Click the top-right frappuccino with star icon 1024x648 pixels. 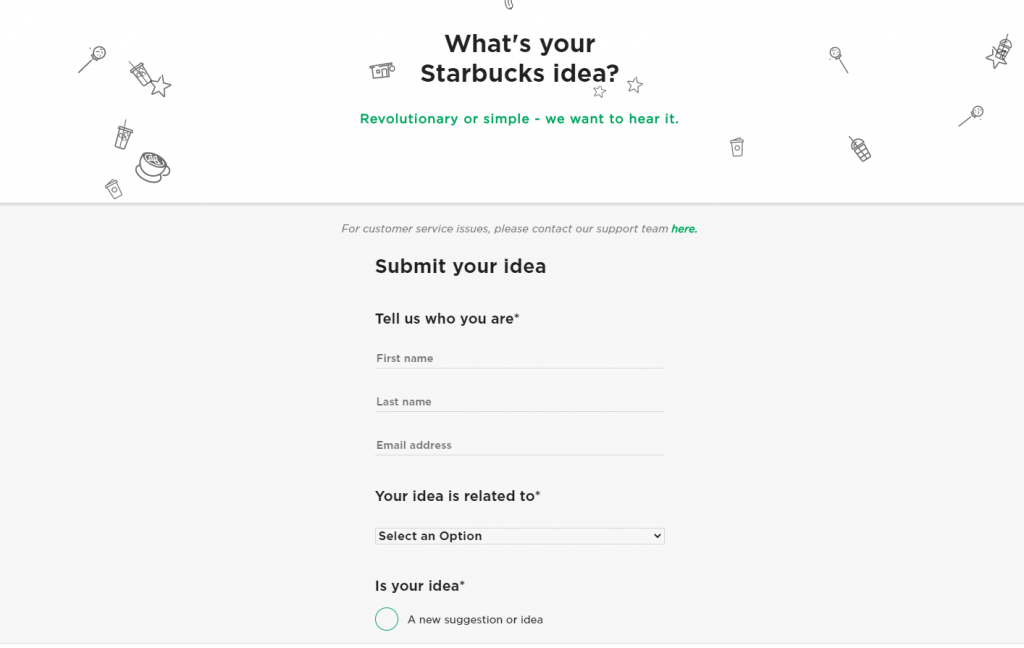[999, 51]
